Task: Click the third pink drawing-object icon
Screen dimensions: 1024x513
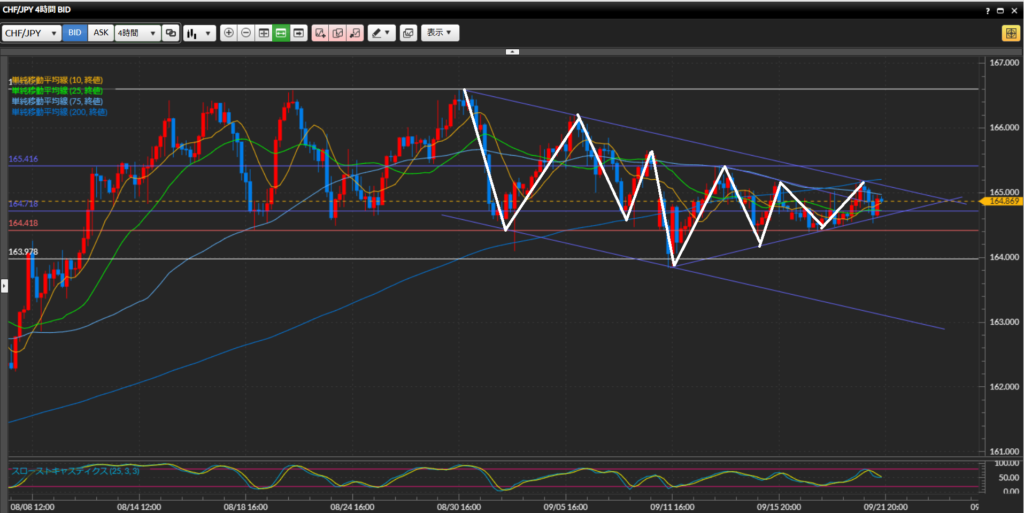Action: click(354, 33)
